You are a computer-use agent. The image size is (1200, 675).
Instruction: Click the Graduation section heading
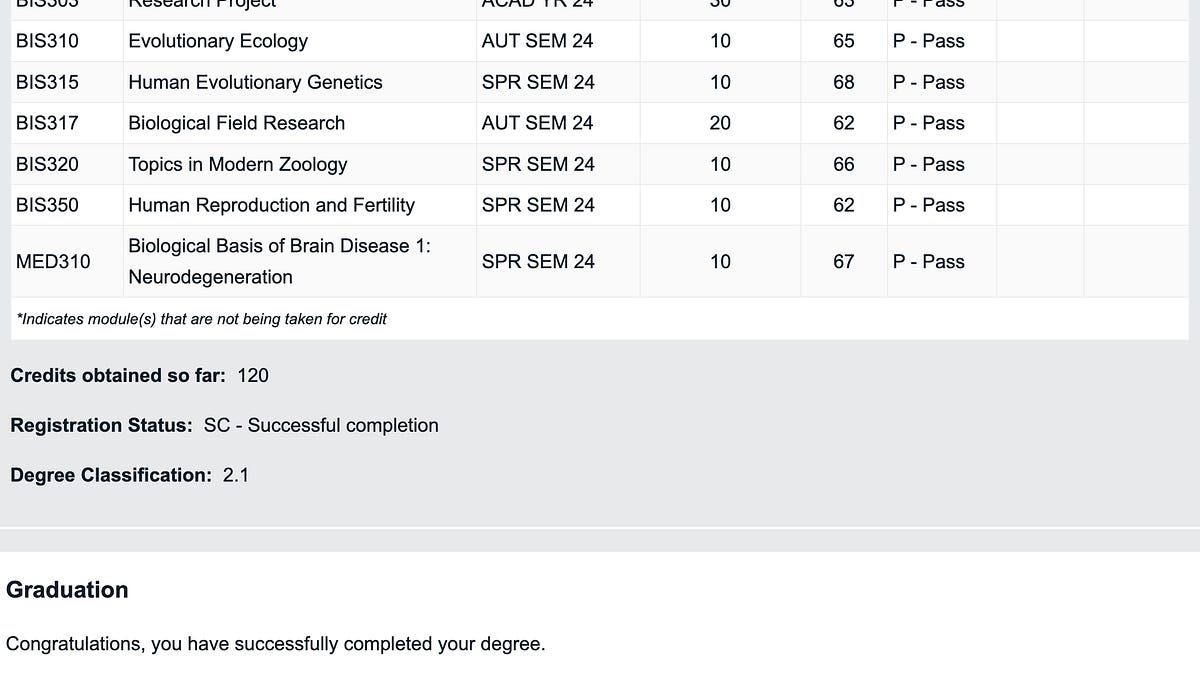[x=67, y=590]
